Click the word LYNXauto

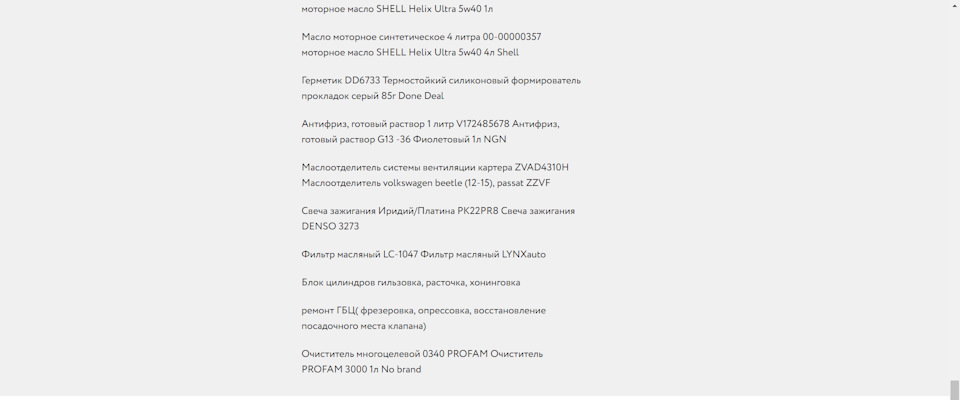(x=524, y=254)
